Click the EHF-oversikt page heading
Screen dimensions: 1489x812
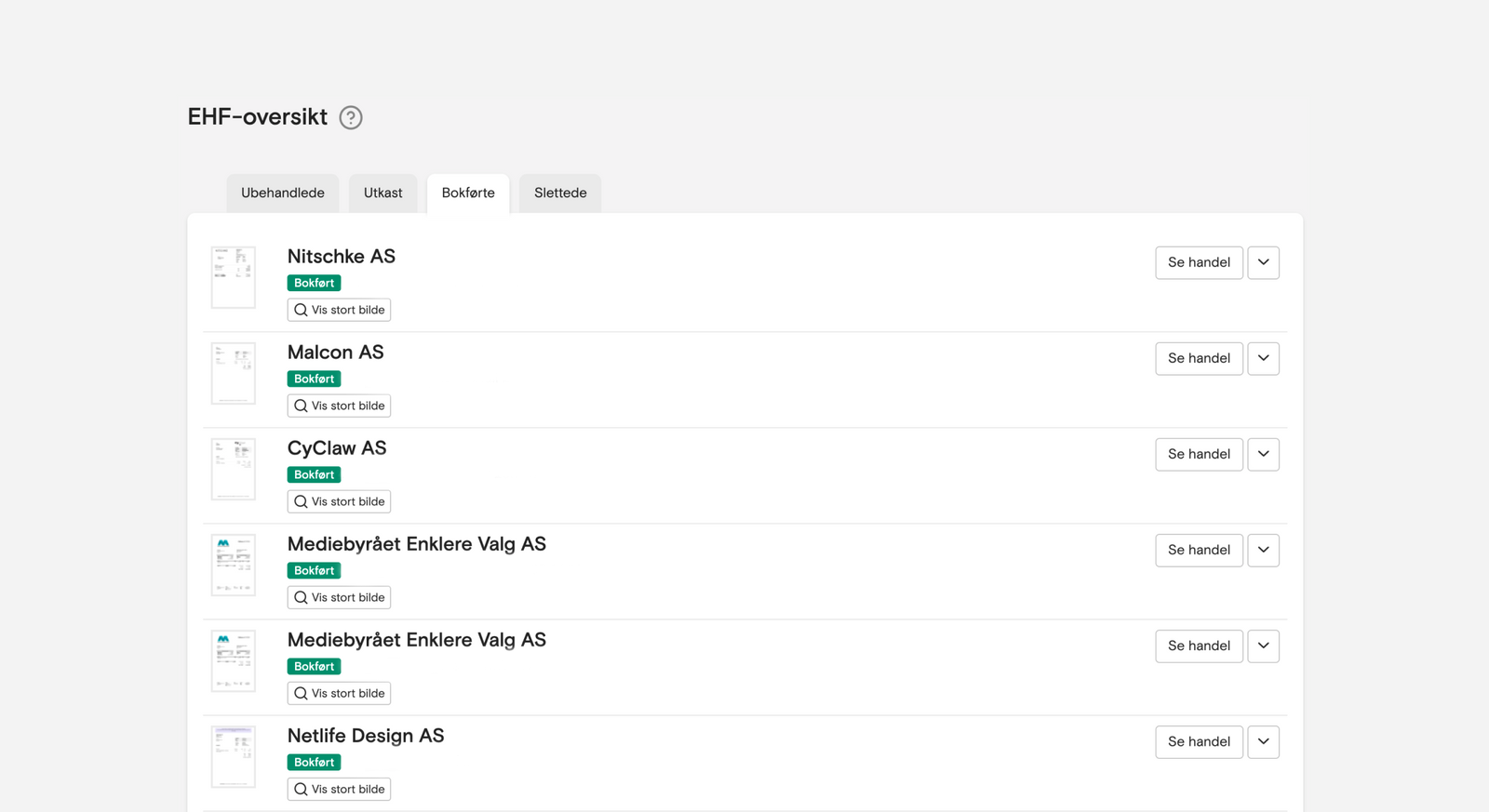[x=258, y=117]
